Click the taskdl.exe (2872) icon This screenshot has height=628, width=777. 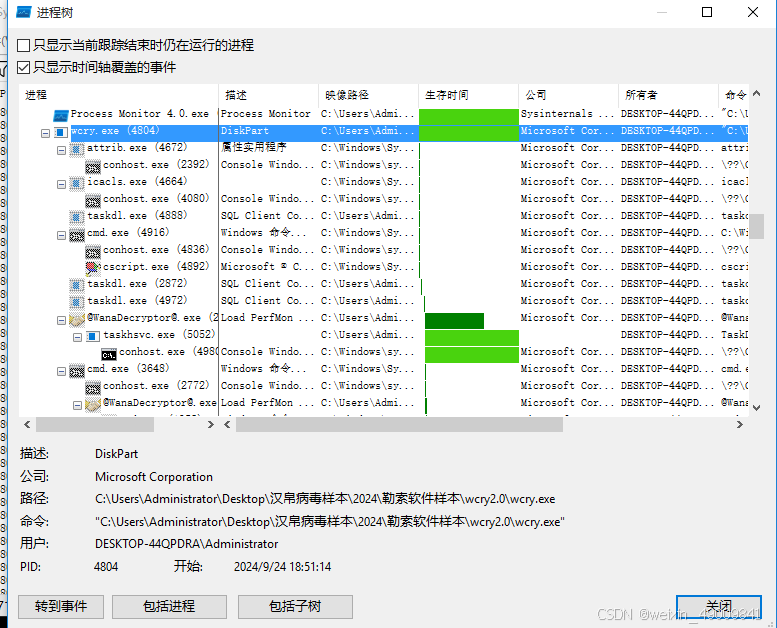77,285
